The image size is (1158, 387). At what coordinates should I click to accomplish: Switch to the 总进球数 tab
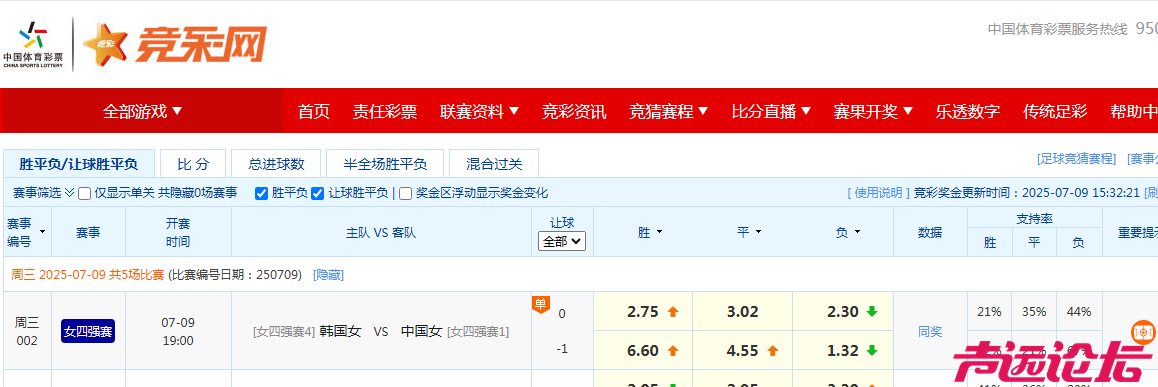click(x=277, y=164)
